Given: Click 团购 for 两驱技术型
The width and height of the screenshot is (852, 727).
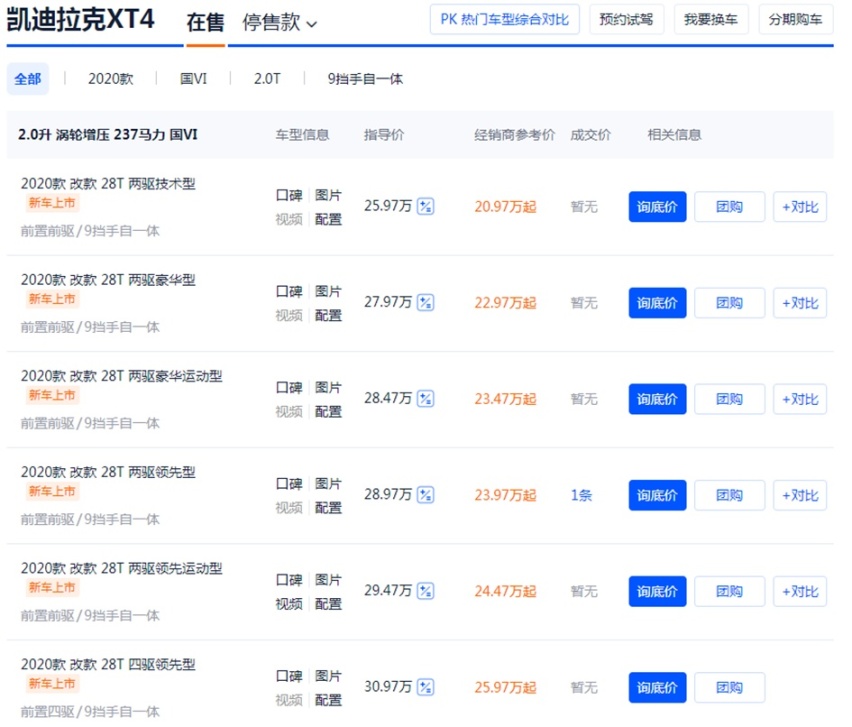Looking at the screenshot, I should [729, 206].
